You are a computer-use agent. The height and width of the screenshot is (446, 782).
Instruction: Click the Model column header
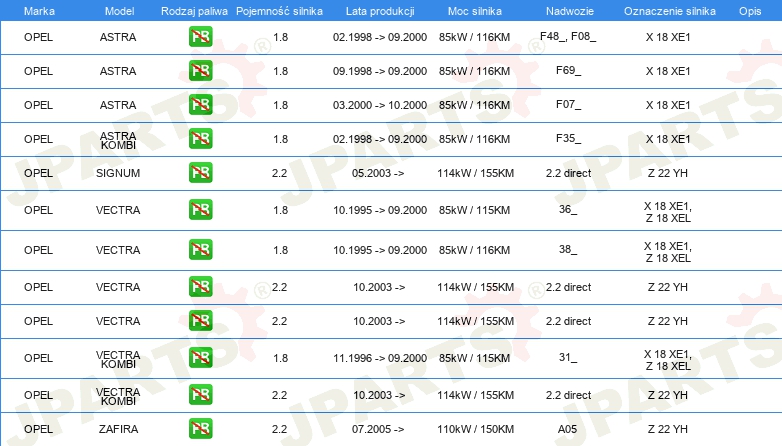coord(119,11)
